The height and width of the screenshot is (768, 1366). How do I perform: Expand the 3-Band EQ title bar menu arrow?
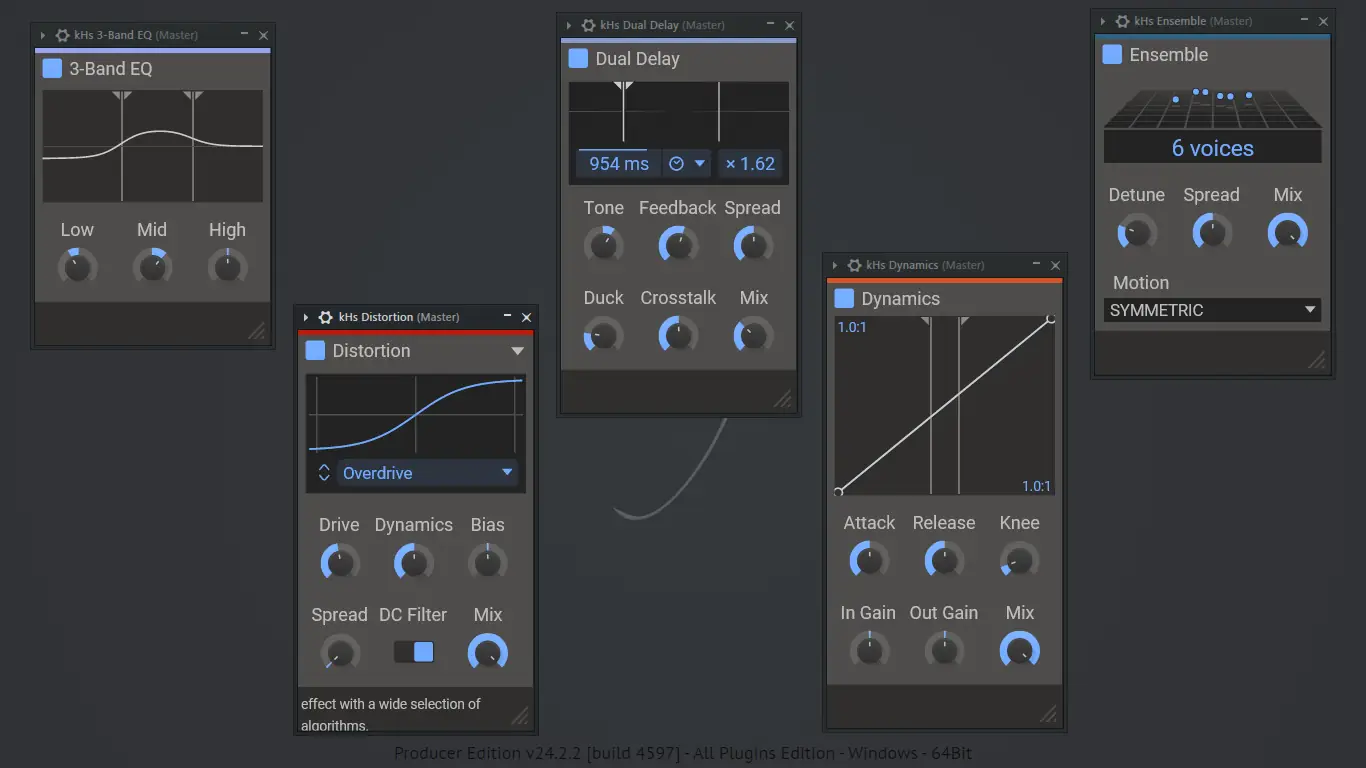click(43, 35)
